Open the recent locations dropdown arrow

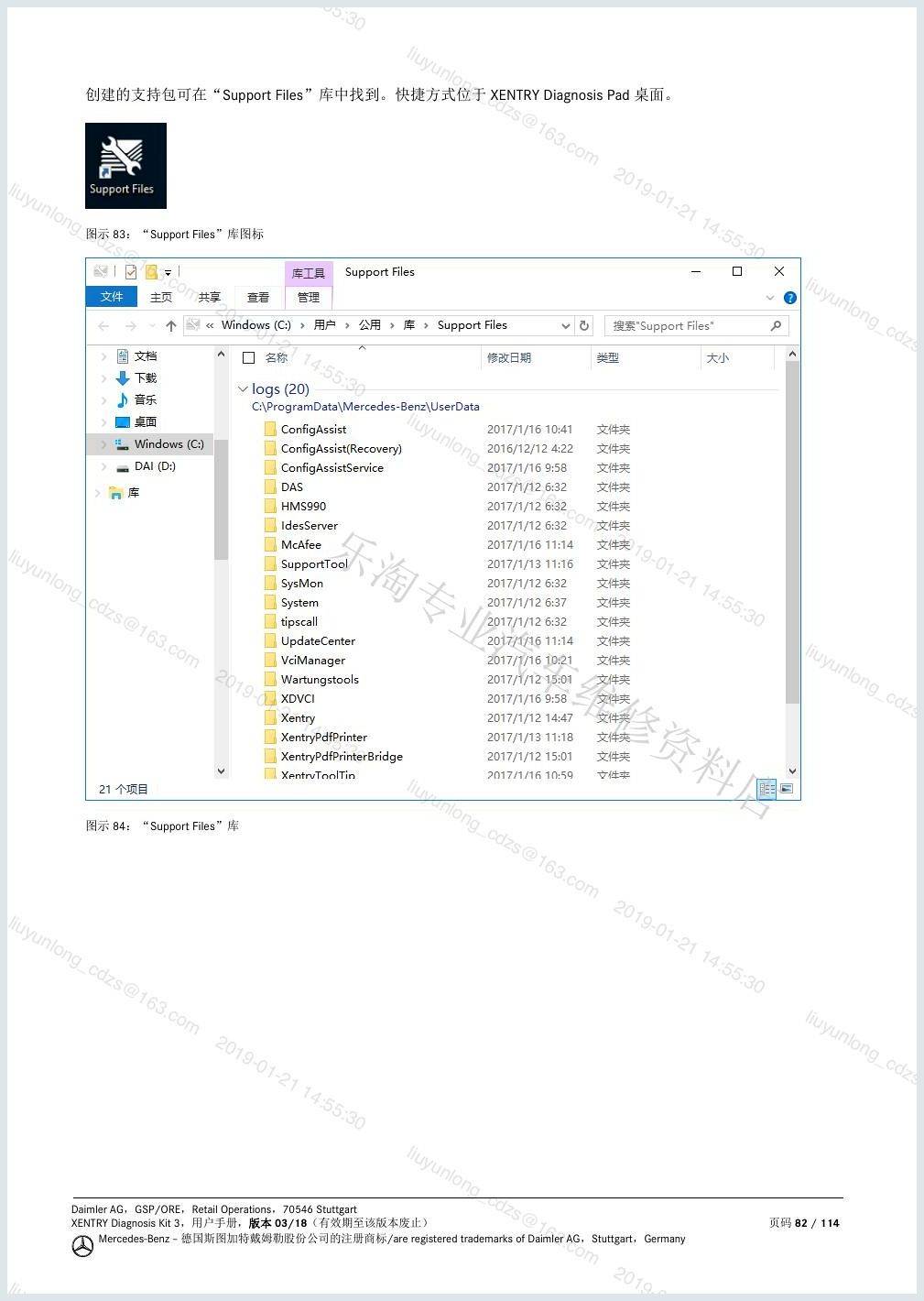click(x=151, y=326)
